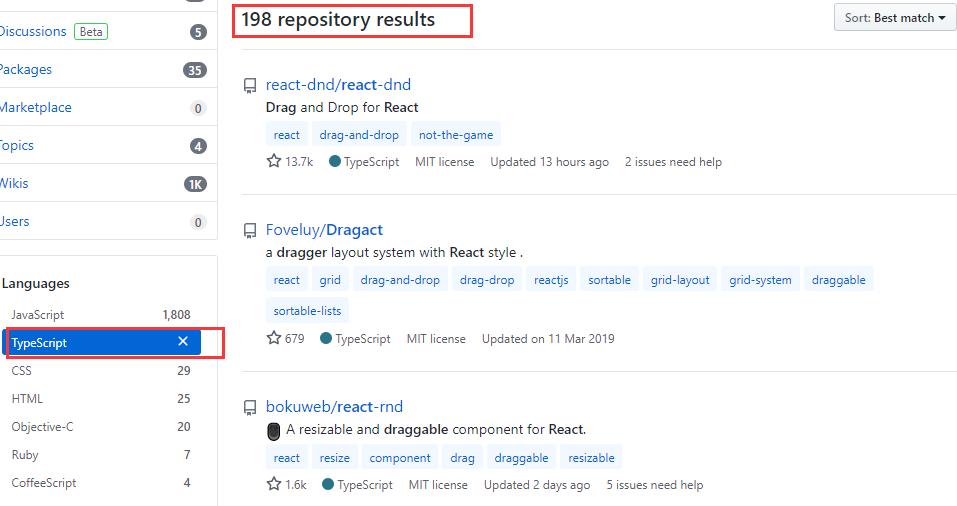Click the star icon showing 13.7k
957x506 pixels.
click(x=273, y=161)
